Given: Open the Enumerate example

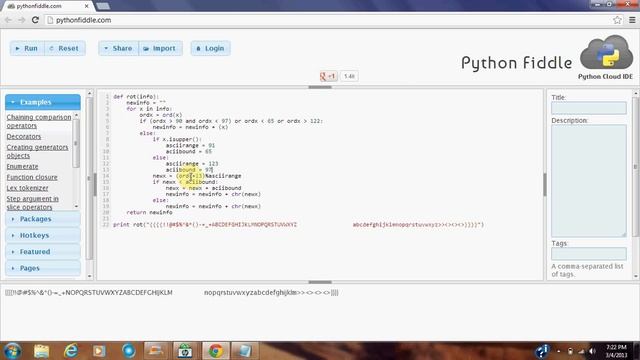Looking at the screenshot, I should pyautogui.click(x=22, y=166).
